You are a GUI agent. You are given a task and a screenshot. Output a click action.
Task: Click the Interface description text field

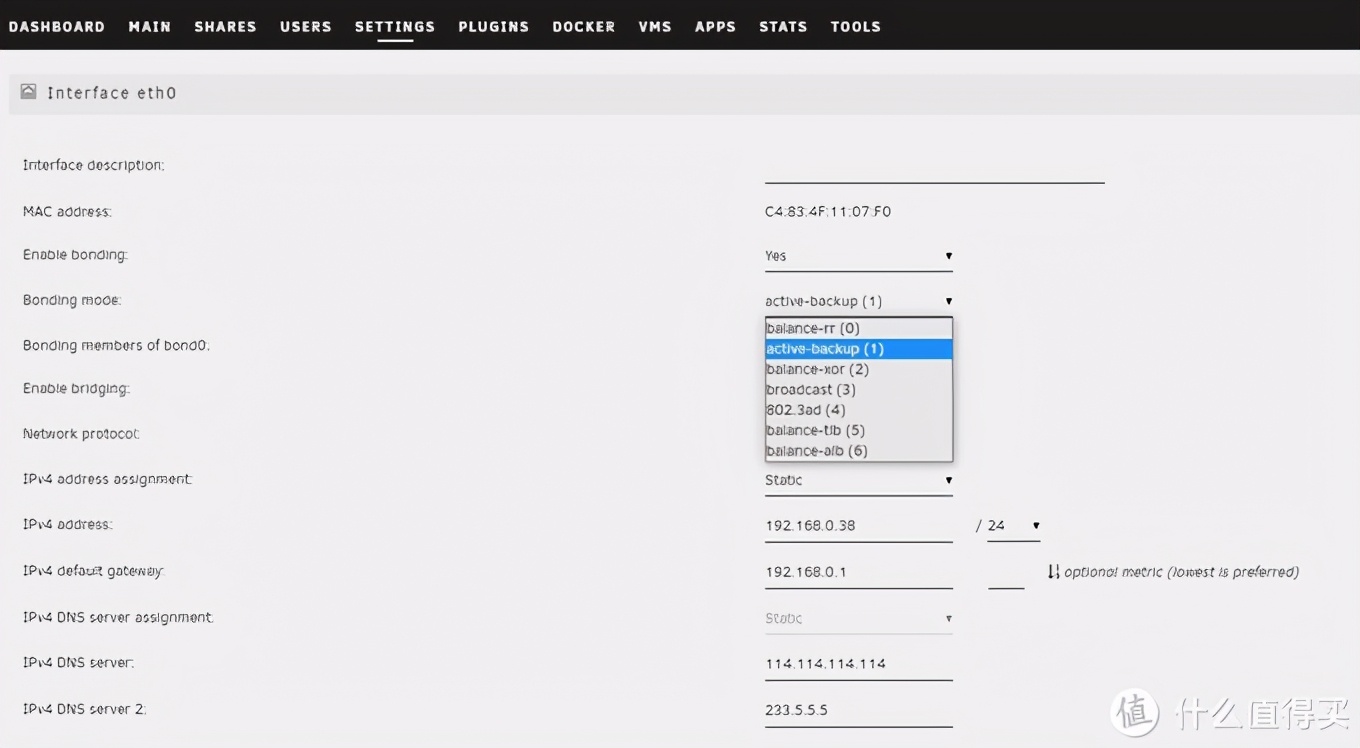click(x=934, y=168)
